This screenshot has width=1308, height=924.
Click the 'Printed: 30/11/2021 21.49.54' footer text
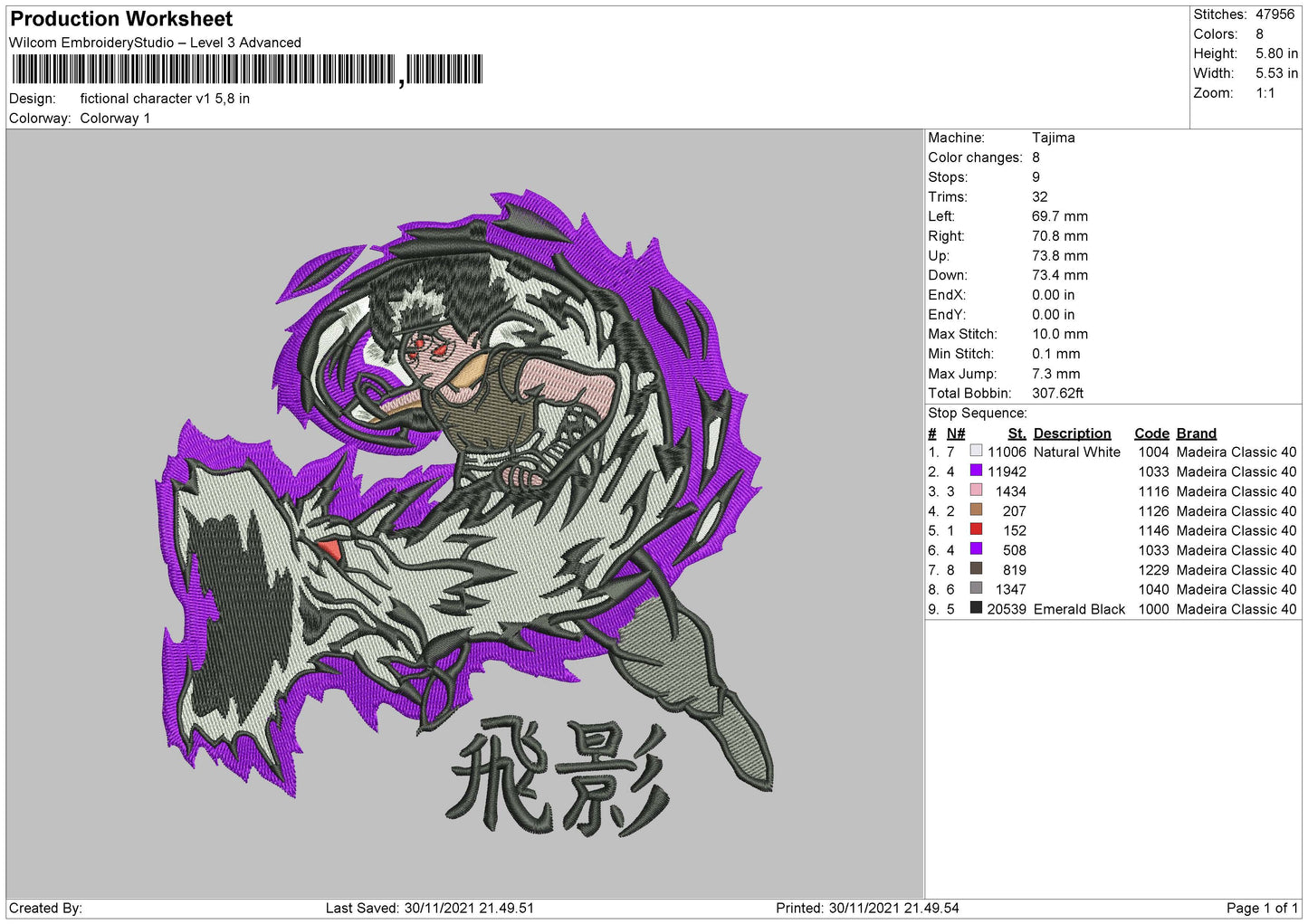tap(867, 909)
